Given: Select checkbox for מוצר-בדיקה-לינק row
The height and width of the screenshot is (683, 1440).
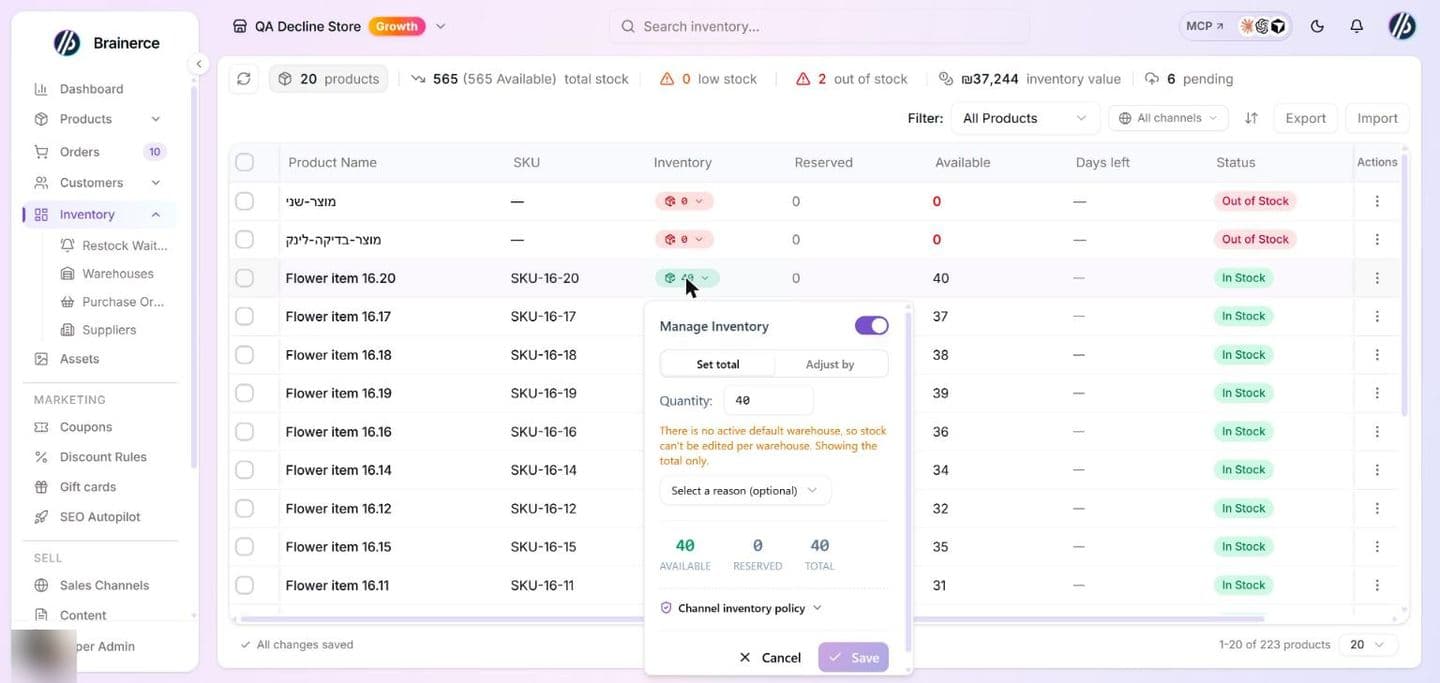Looking at the screenshot, I should tap(245, 240).
